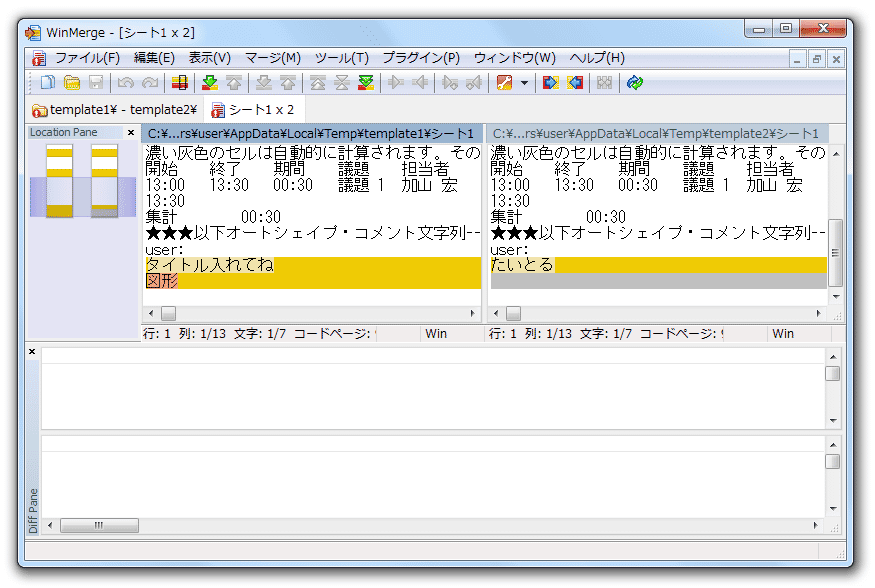Copy all differences to right (blue arrow)
Viewport: 875px width, 588px height.
click(550, 83)
